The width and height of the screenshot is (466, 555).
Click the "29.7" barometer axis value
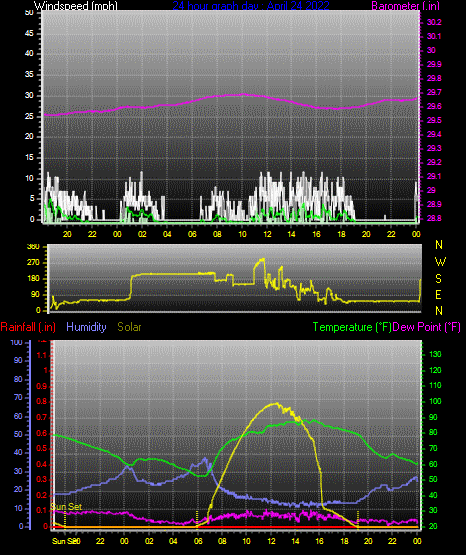coord(434,92)
